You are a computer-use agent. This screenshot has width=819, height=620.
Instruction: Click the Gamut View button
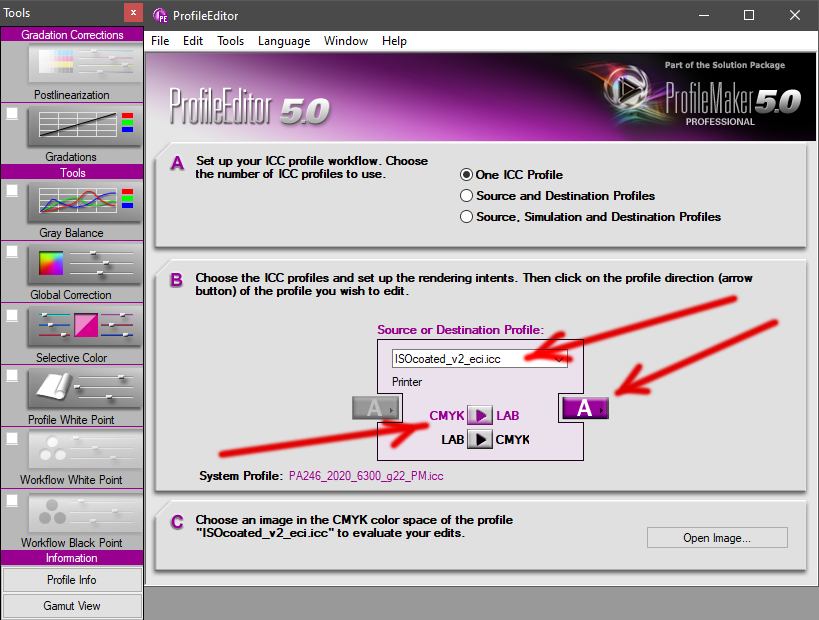[72, 606]
